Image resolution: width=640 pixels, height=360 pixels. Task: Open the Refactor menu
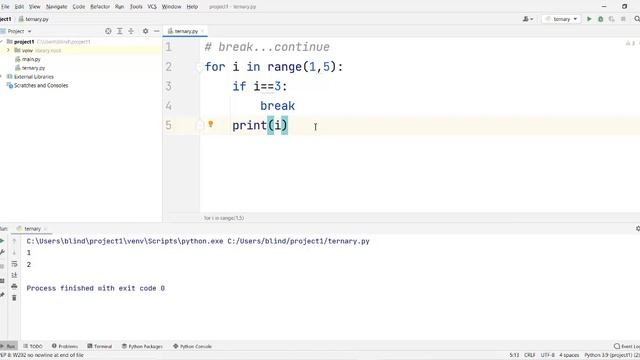(100, 7)
